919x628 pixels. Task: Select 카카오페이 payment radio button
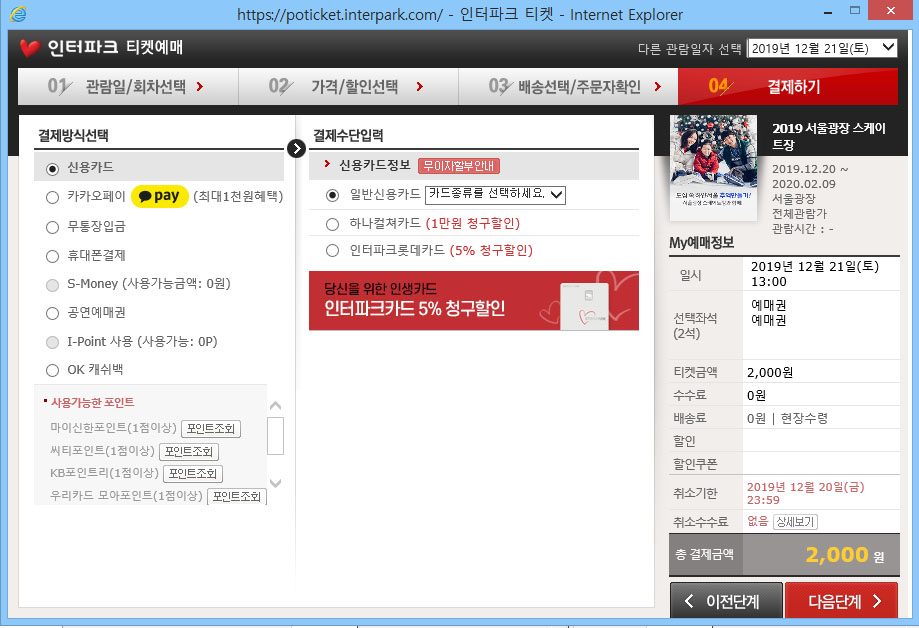pyautogui.click(x=52, y=197)
